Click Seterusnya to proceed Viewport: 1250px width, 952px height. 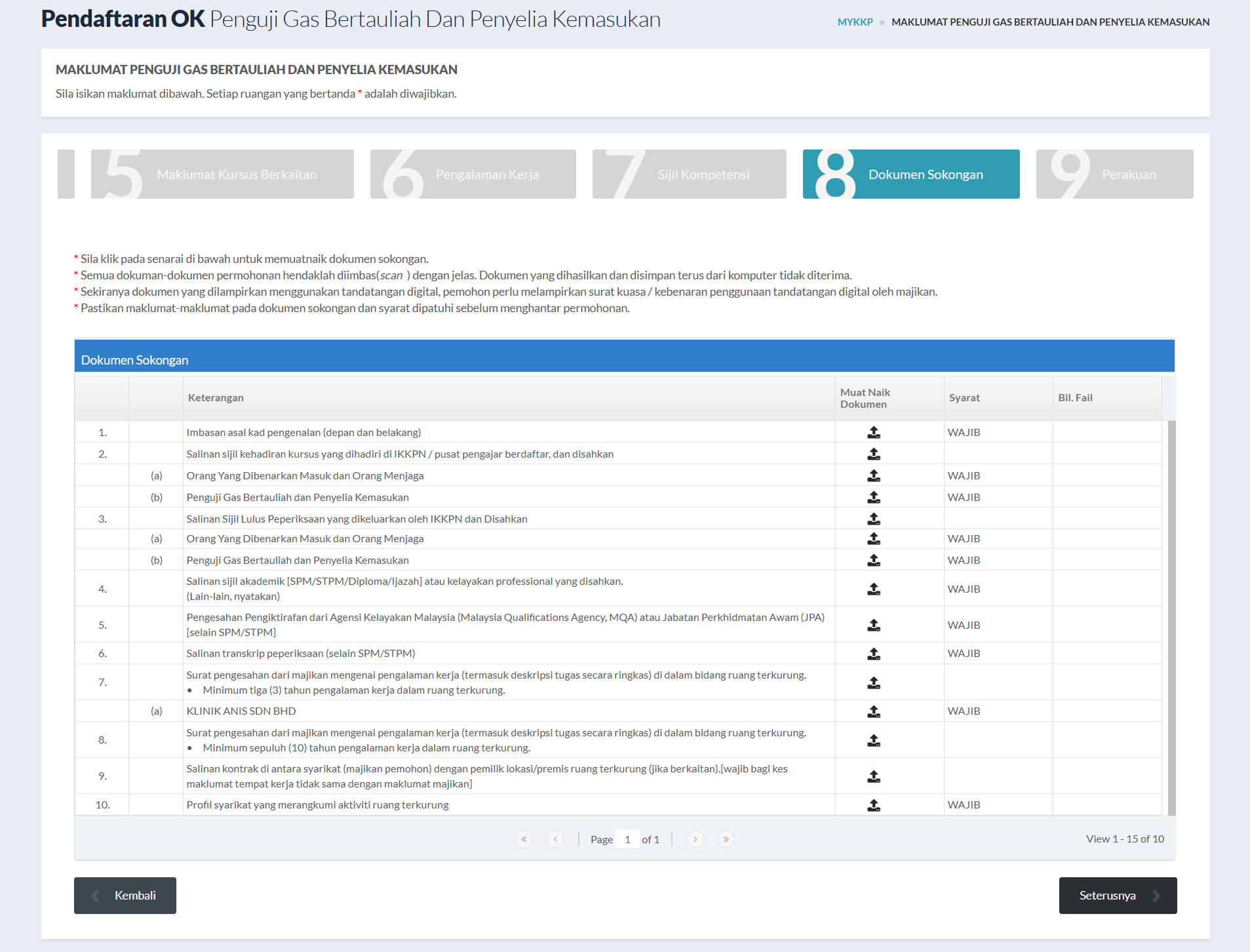[x=1118, y=896]
